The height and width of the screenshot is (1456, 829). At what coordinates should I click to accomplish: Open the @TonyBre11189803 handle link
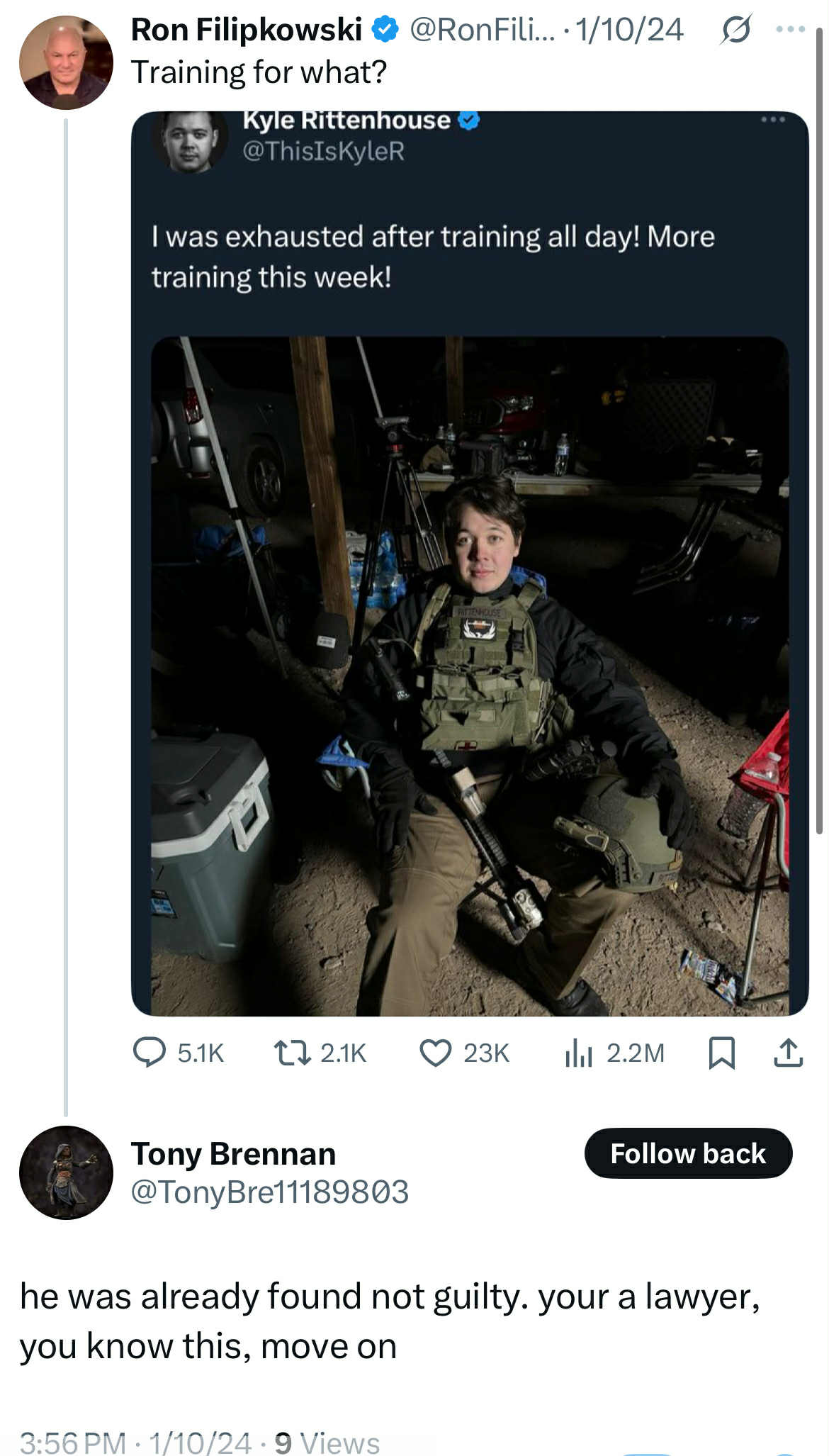[270, 1192]
